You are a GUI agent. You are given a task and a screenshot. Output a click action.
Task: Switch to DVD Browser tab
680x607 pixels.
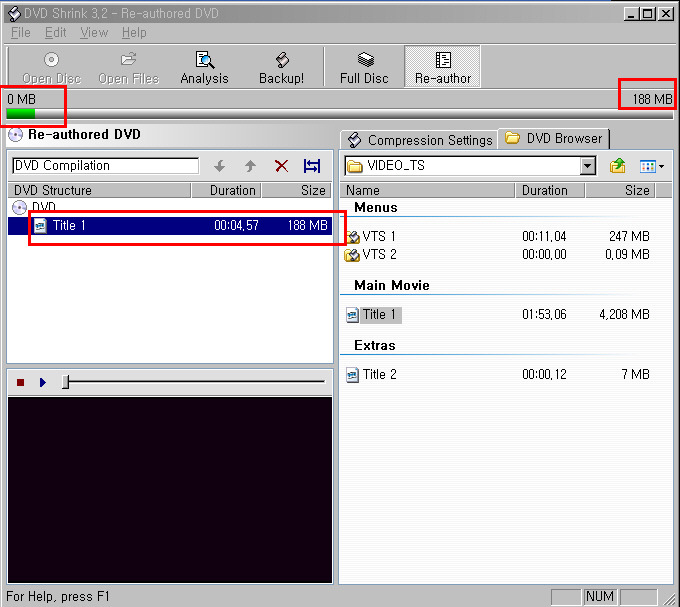(554, 139)
